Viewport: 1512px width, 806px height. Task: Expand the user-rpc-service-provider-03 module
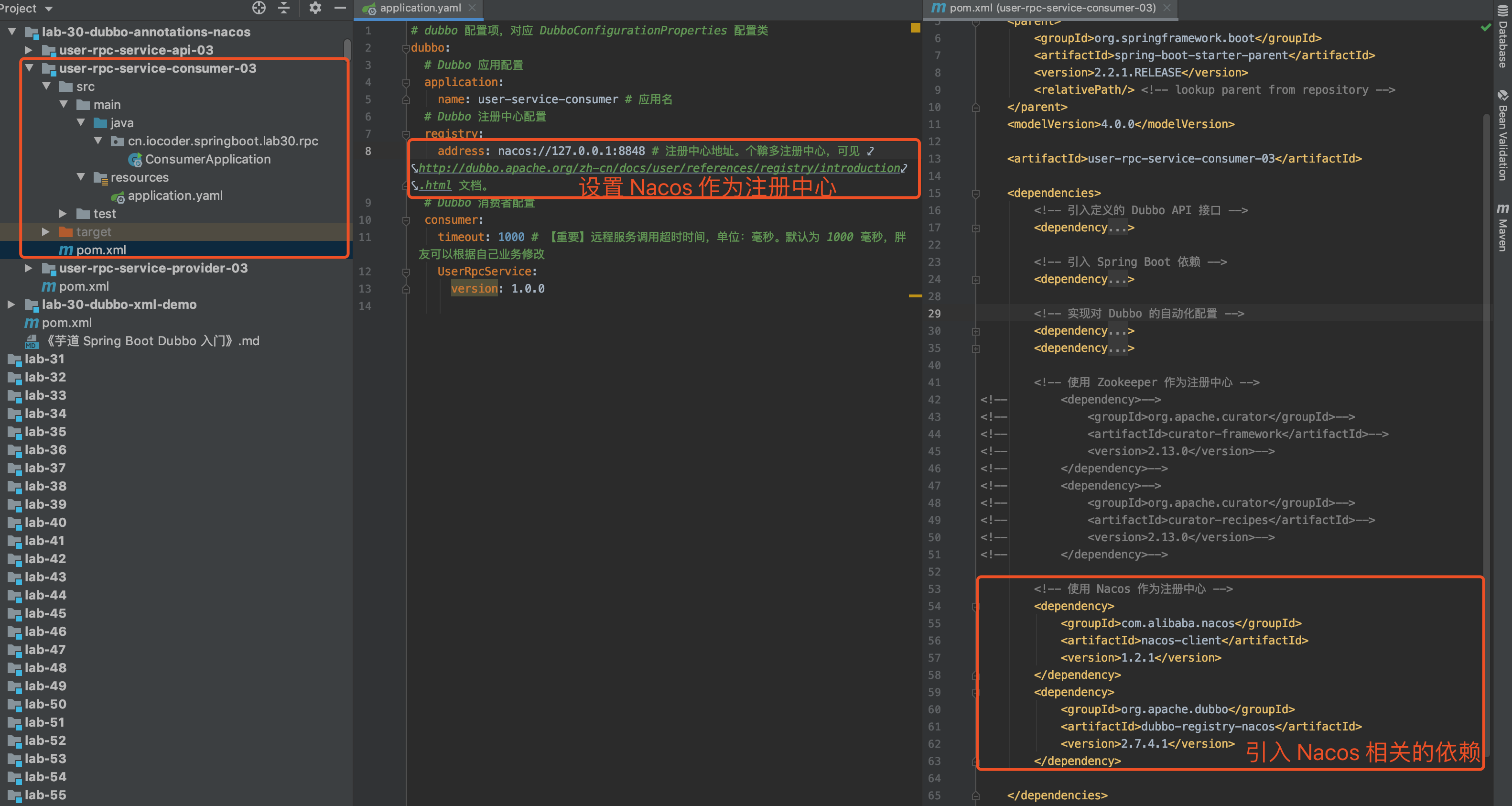[29, 268]
